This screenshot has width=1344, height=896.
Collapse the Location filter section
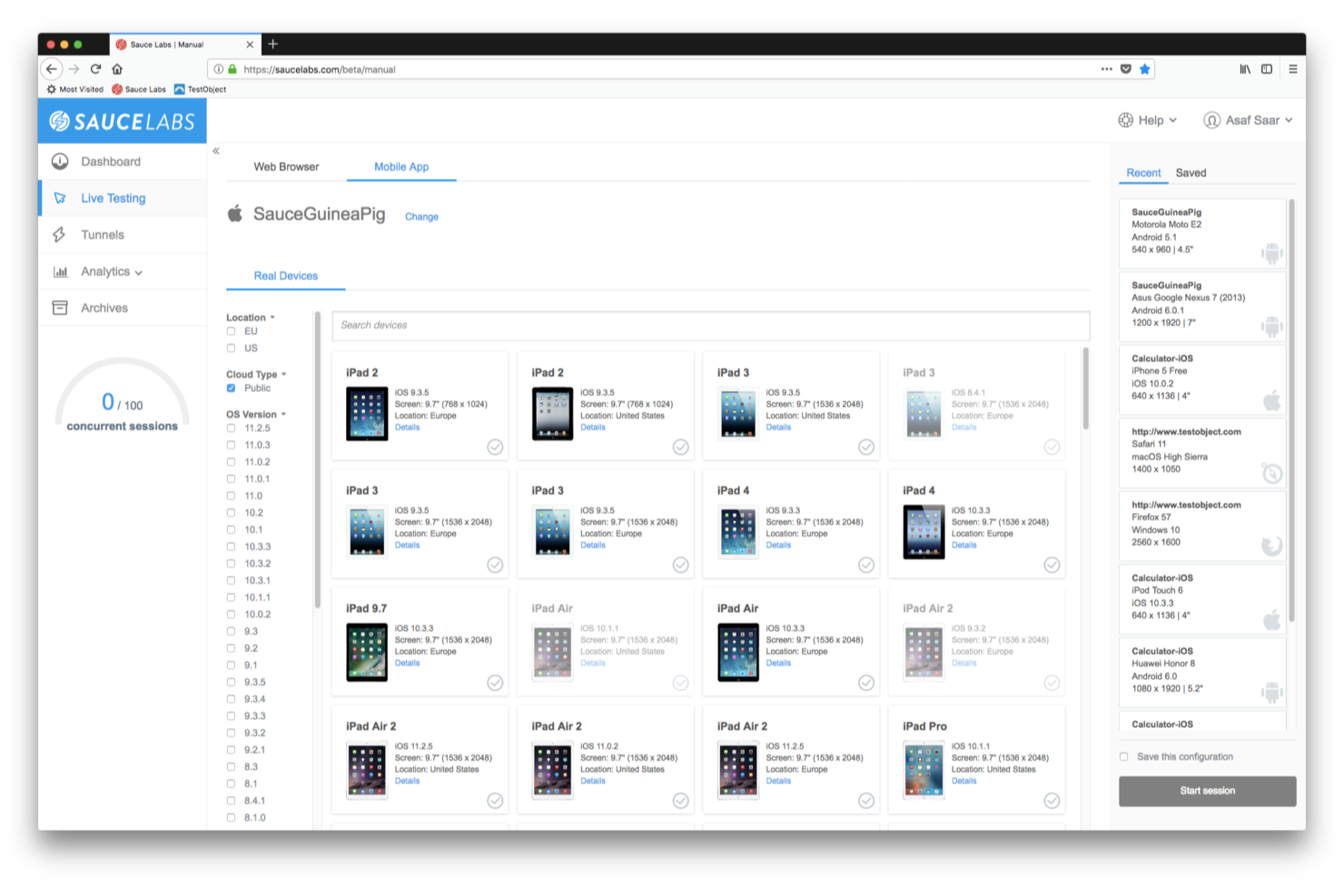click(251, 318)
